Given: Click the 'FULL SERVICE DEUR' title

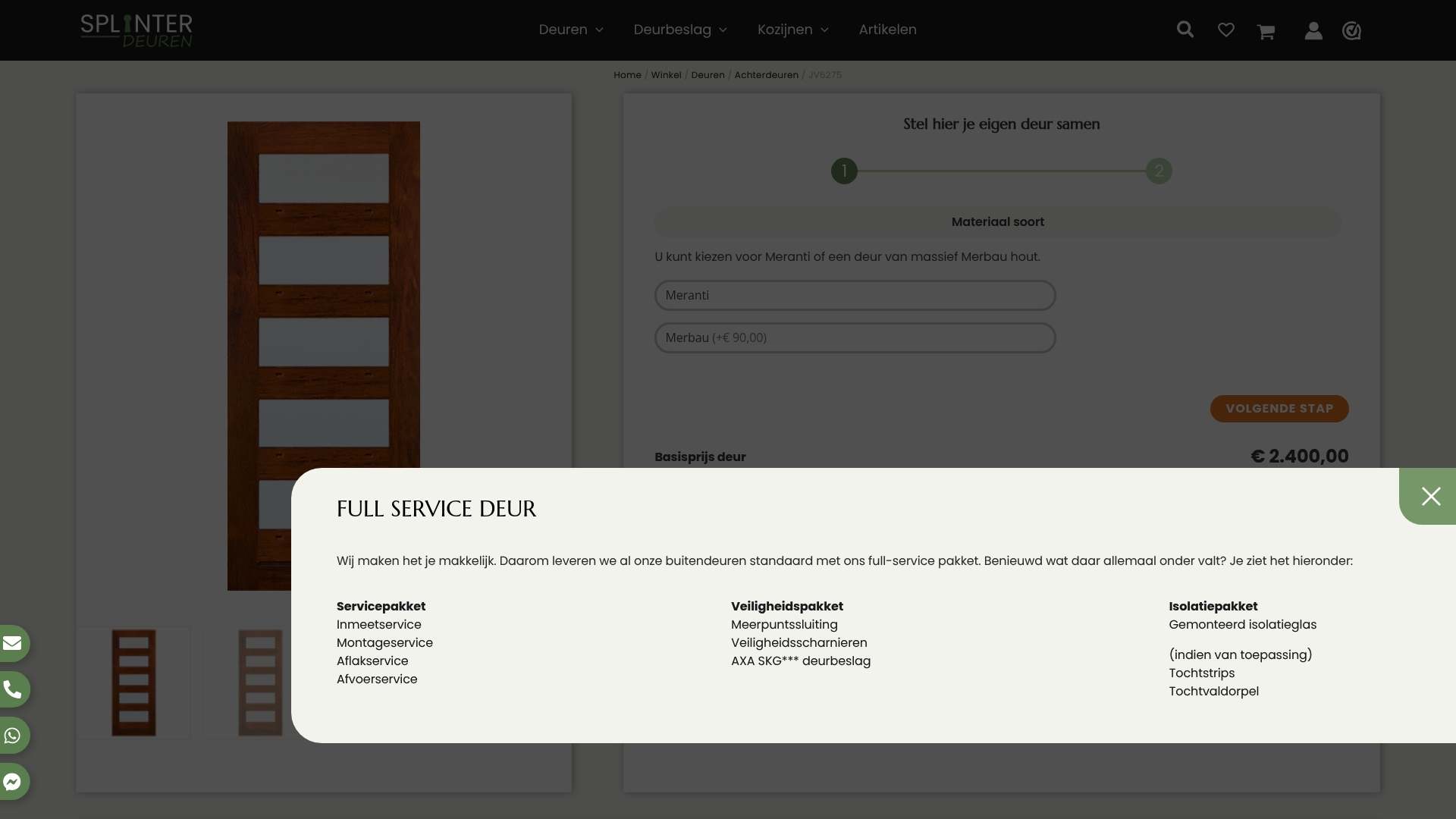Looking at the screenshot, I should click(x=436, y=508).
